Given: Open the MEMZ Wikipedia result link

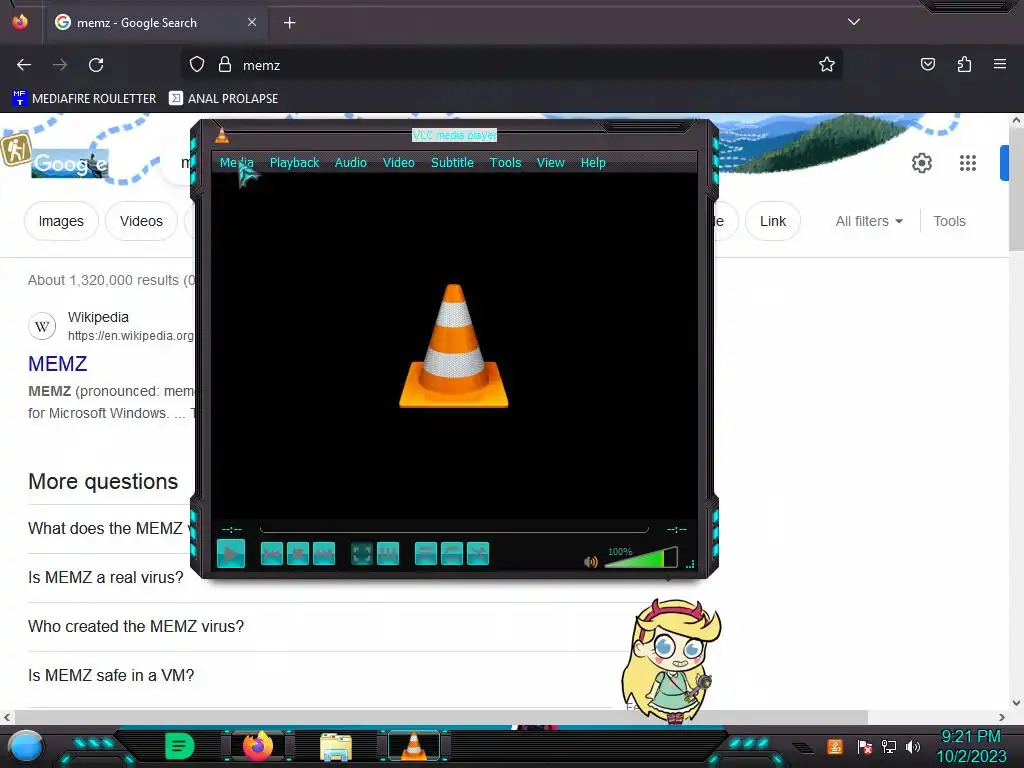Looking at the screenshot, I should [57, 364].
